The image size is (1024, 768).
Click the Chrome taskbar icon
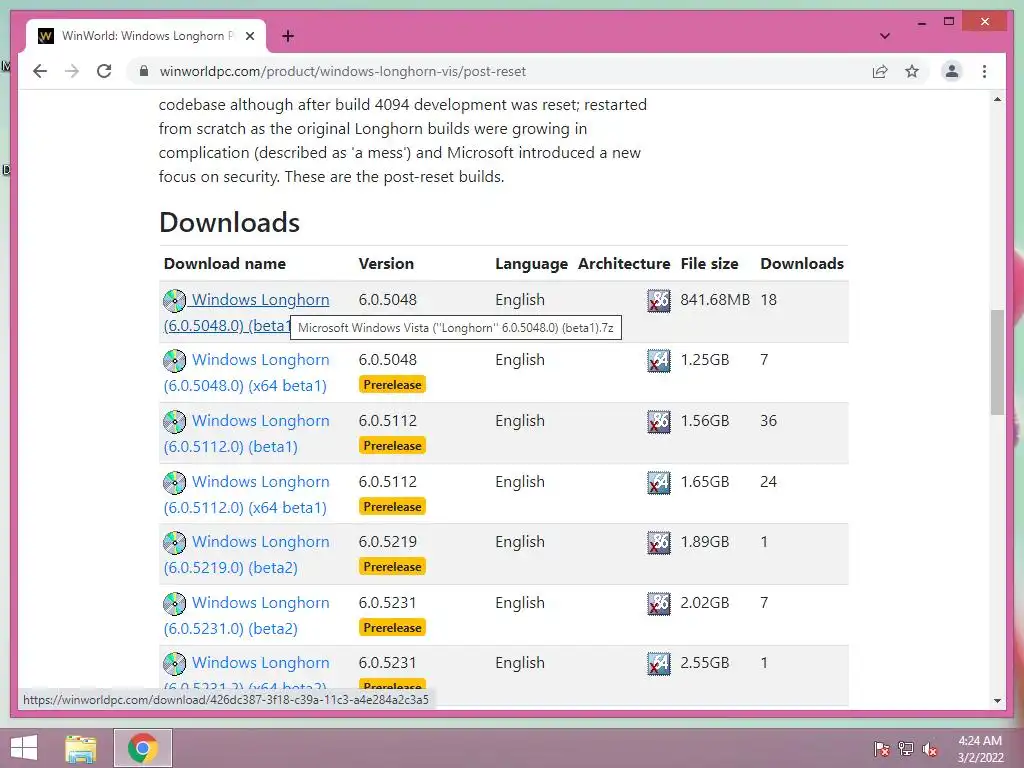tap(143, 748)
